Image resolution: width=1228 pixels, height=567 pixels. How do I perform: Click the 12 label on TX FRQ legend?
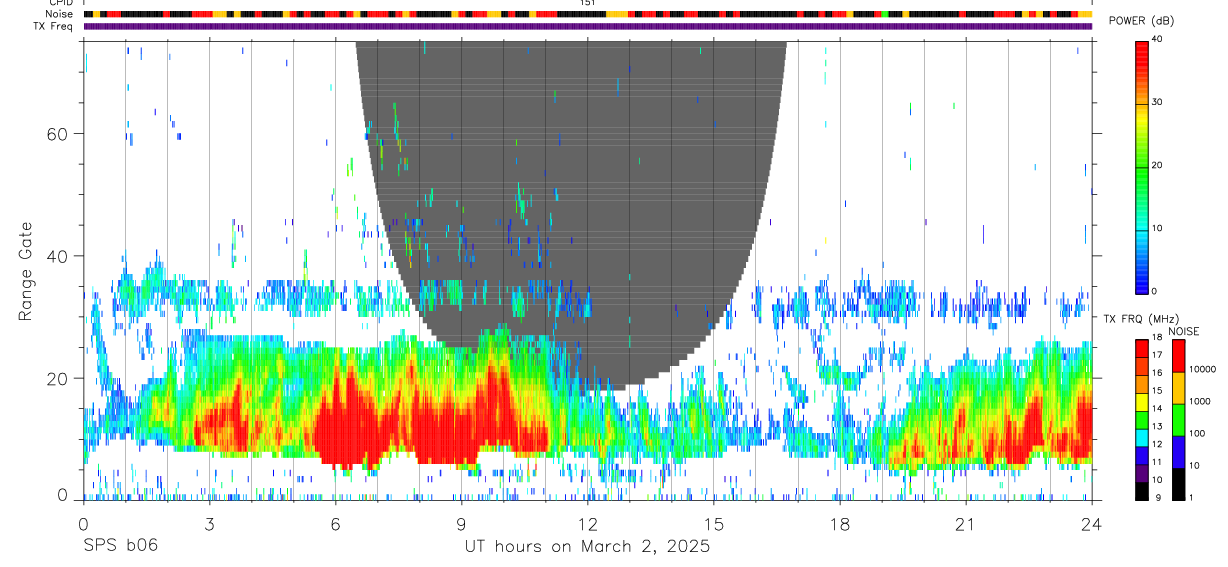click(1156, 444)
